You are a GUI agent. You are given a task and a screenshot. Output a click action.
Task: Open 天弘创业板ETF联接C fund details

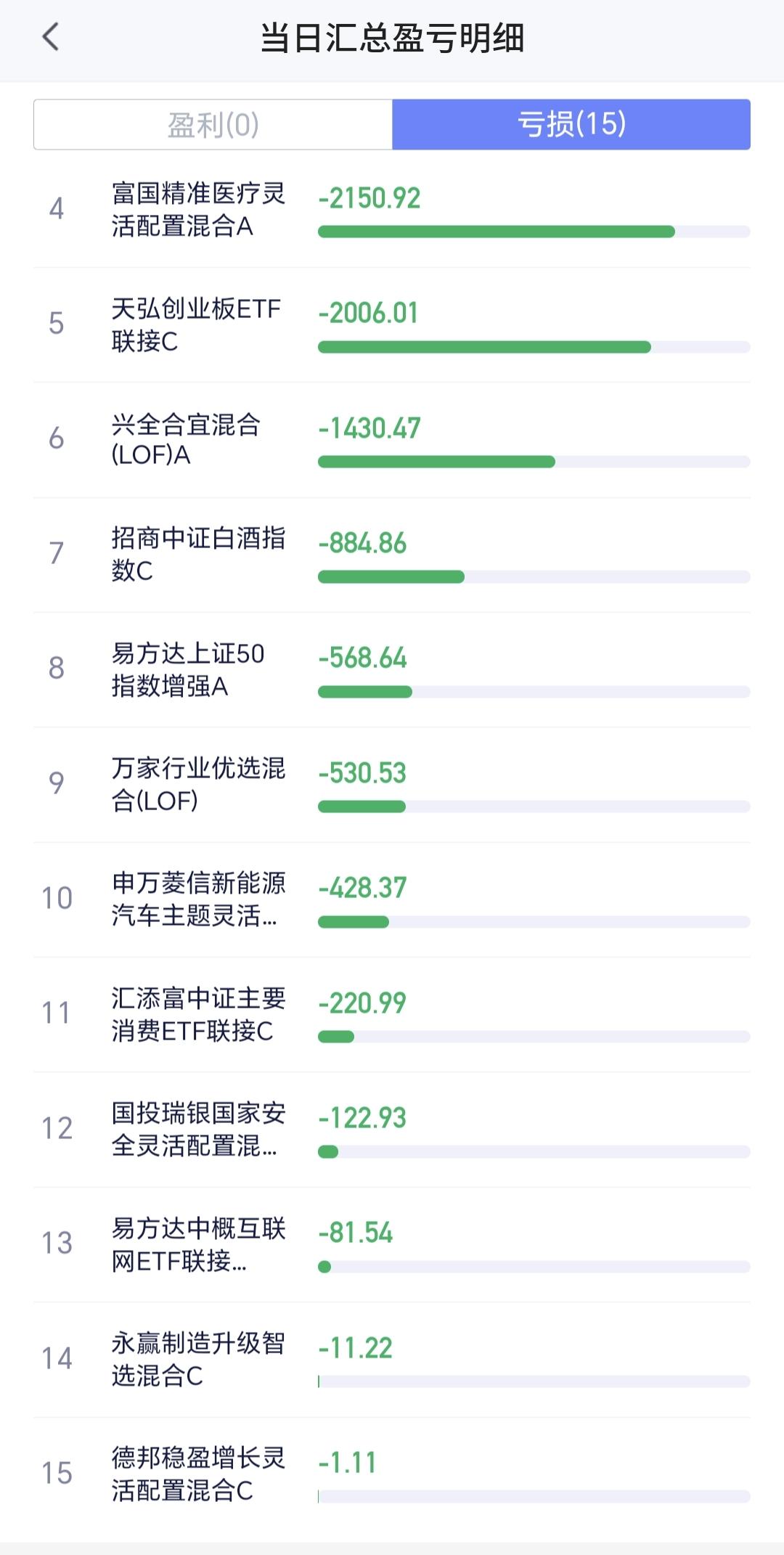(x=195, y=325)
